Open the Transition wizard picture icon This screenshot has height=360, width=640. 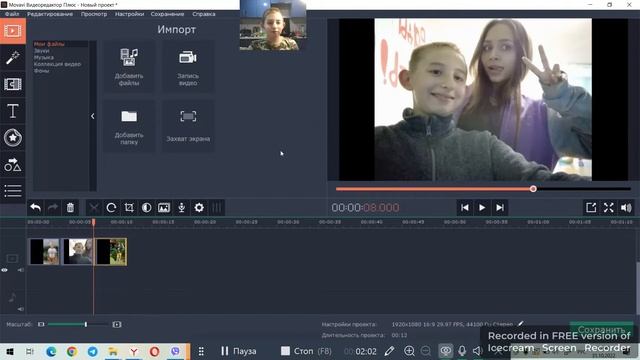pos(164,208)
